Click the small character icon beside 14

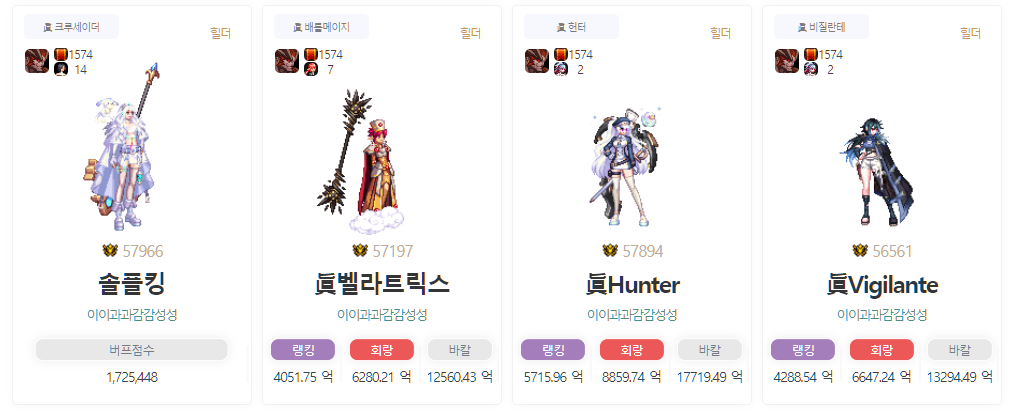point(61,69)
